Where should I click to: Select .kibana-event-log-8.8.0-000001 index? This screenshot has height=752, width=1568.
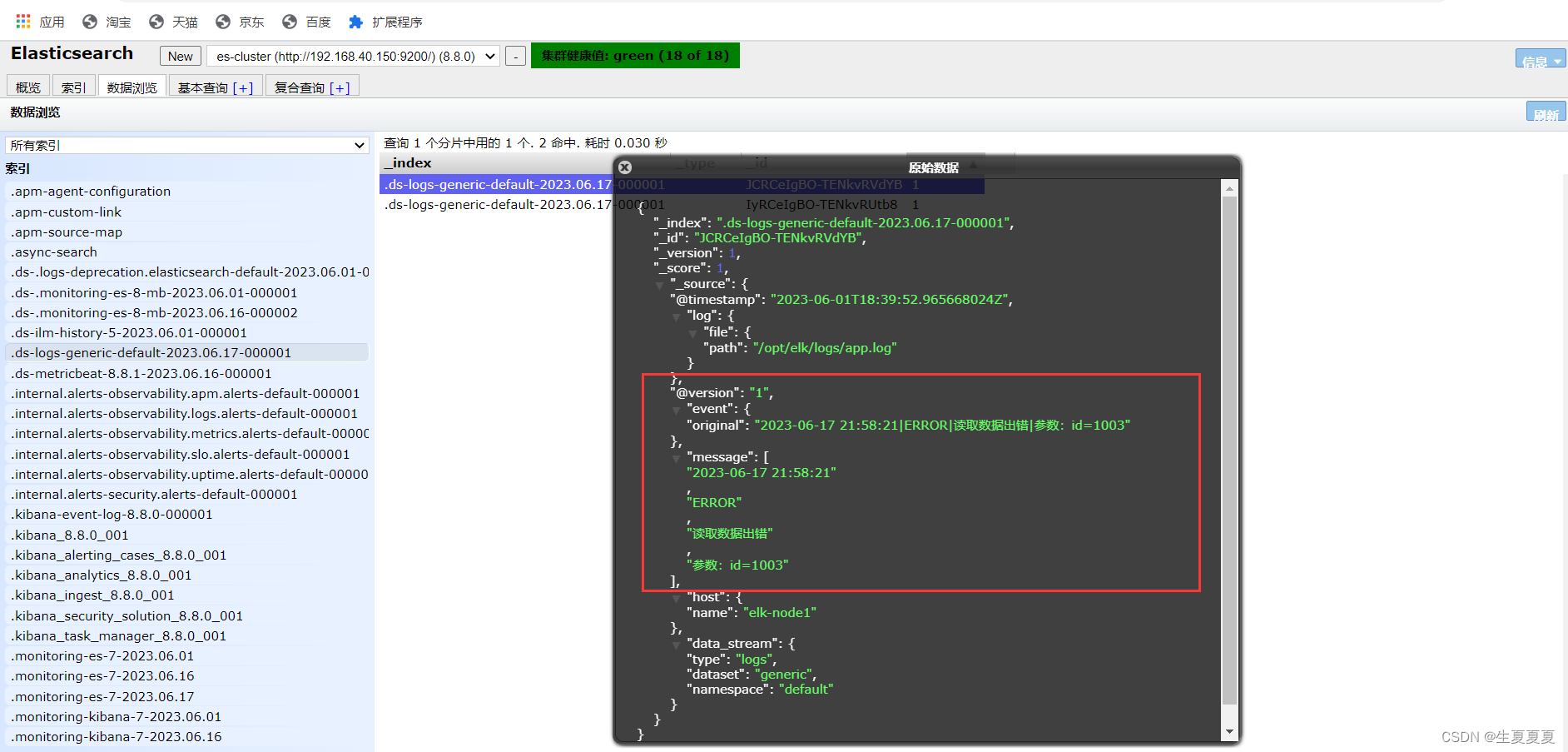(x=186, y=514)
